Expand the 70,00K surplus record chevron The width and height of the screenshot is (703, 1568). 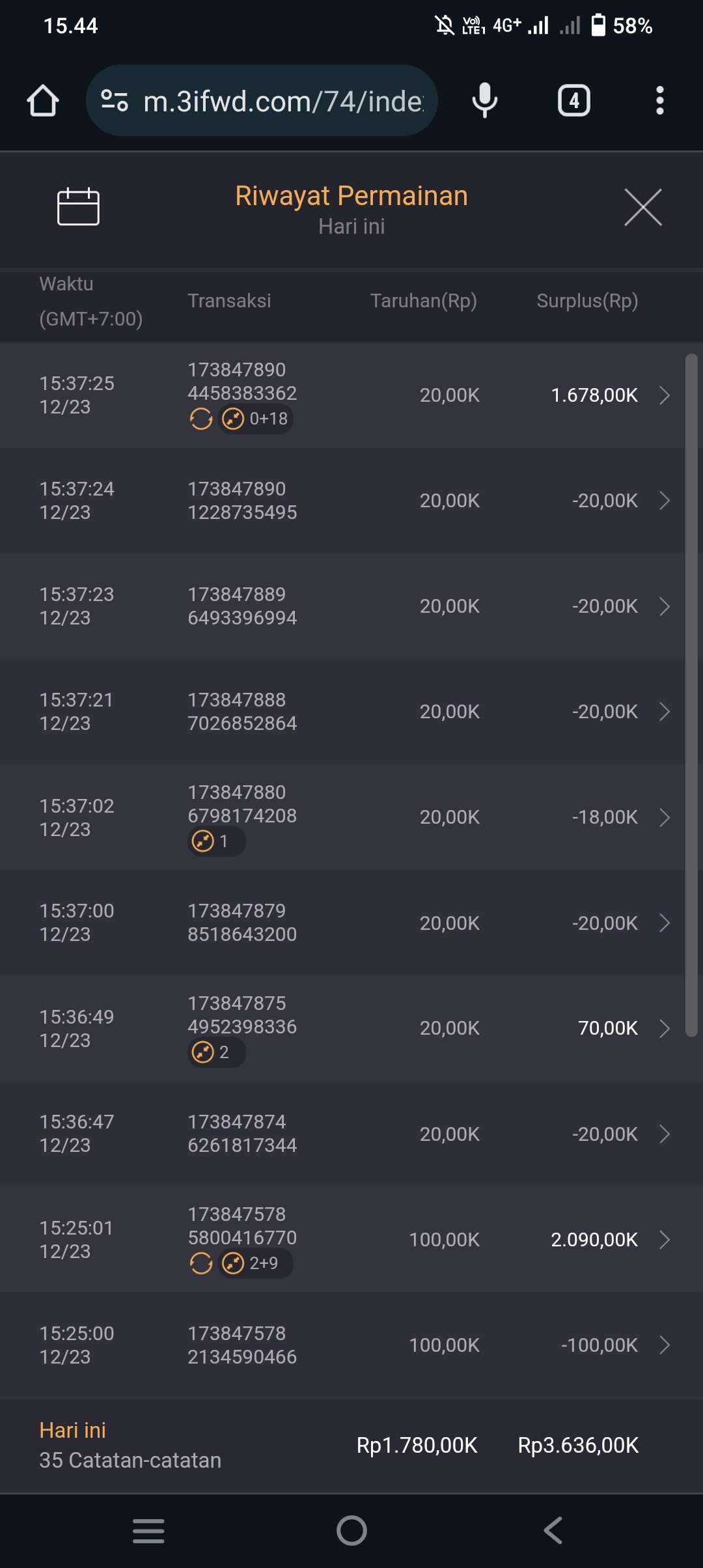tap(665, 1028)
